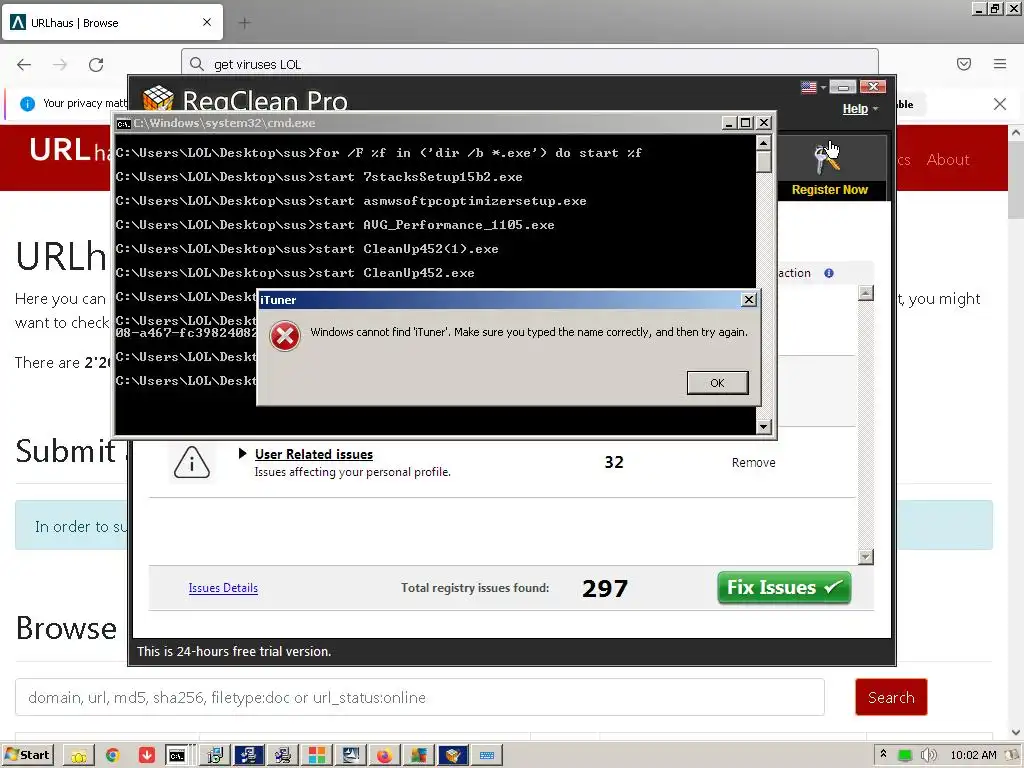
Task: Click 'This is 24-hours free trial version' text
Action: (234, 651)
